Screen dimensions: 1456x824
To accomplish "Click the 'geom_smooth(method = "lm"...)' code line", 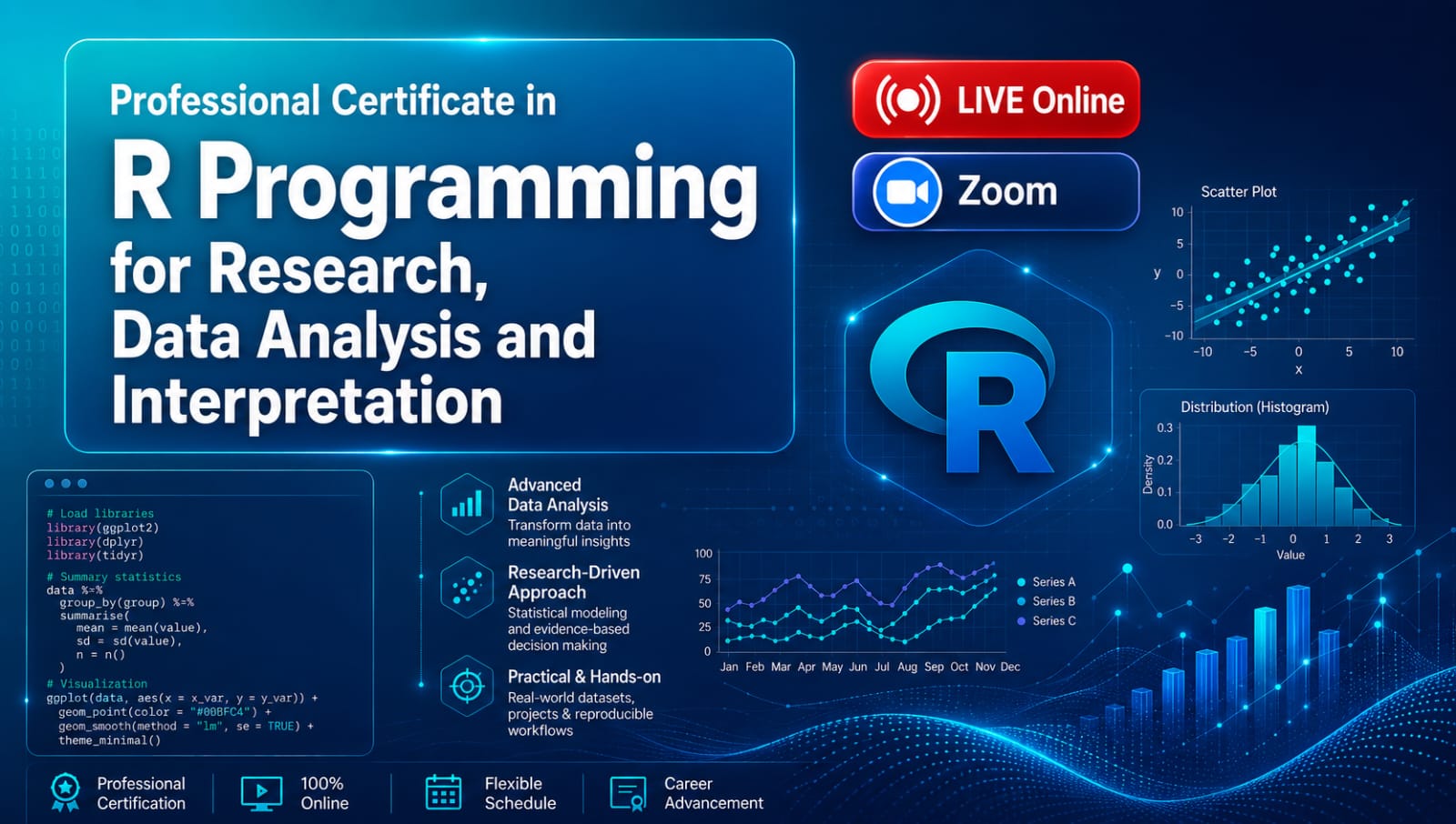I will pos(186,726).
